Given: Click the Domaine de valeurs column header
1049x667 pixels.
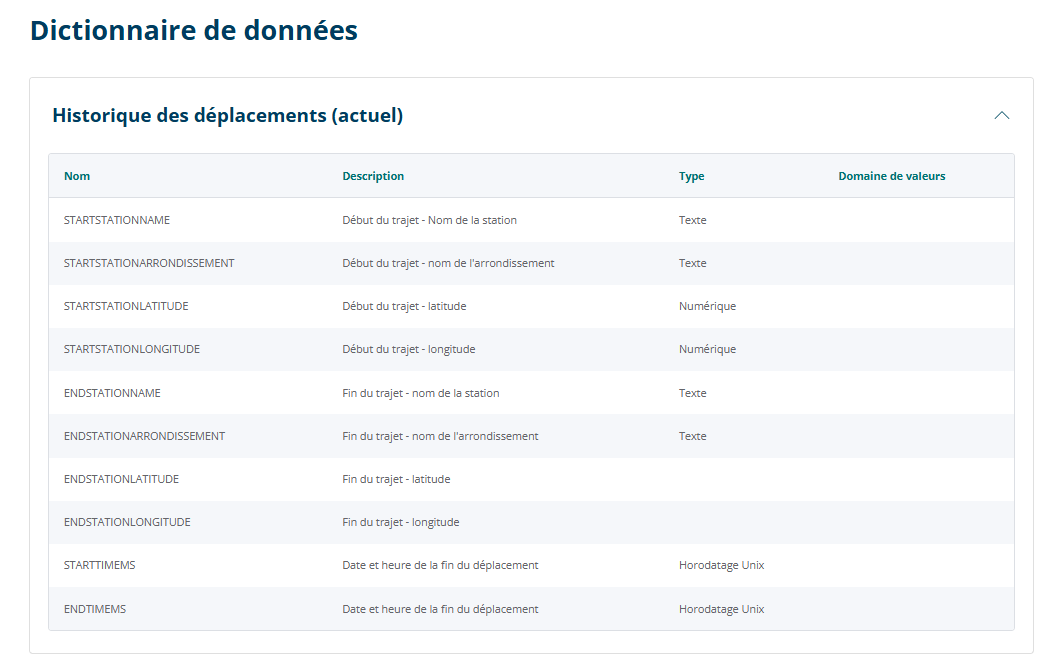Looking at the screenshot, I should pyautogui.click(x=892, y=176).
